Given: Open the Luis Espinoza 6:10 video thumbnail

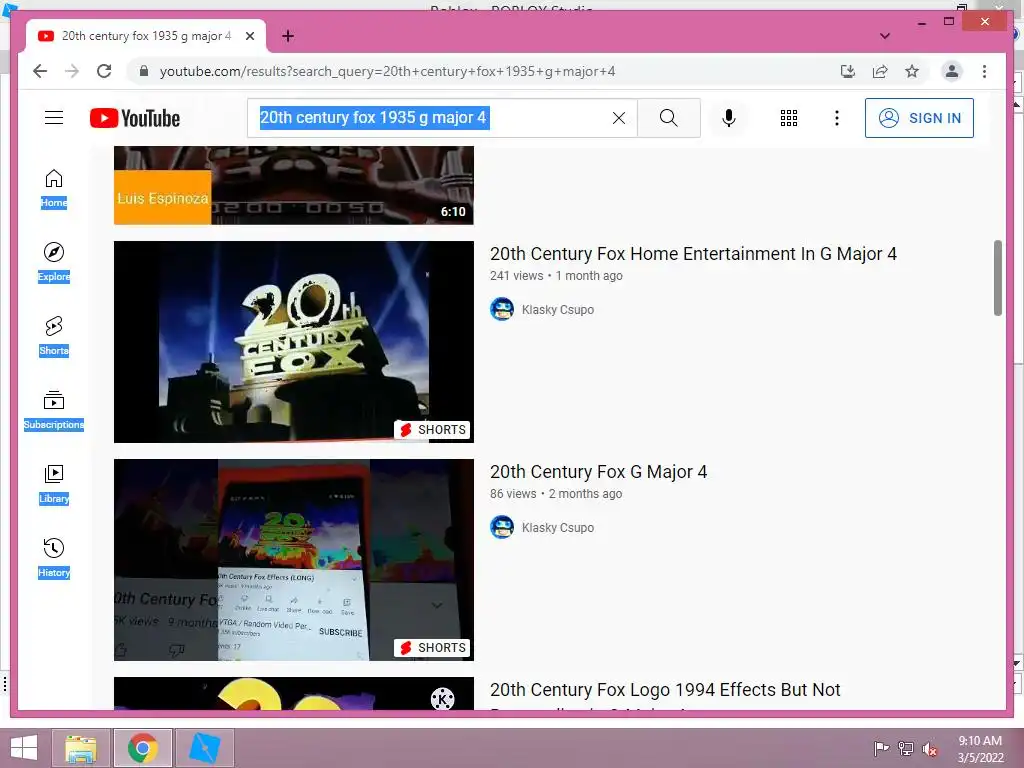Looking at the screenshot, I should [294, 185].
